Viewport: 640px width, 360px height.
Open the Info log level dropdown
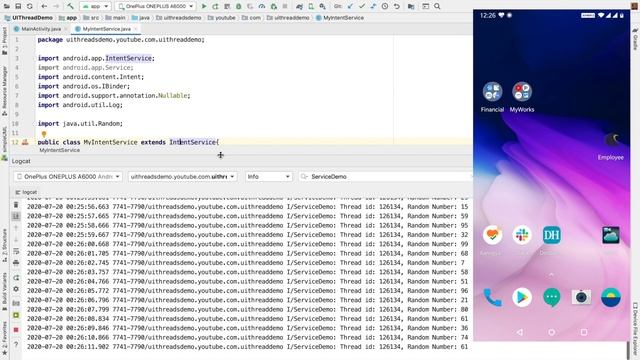pyautogui.click(x=269, y=177)
